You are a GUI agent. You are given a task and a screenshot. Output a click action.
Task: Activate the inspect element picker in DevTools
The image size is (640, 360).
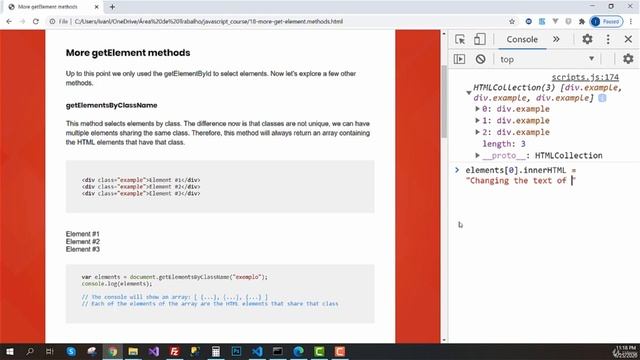click(460, 39)
